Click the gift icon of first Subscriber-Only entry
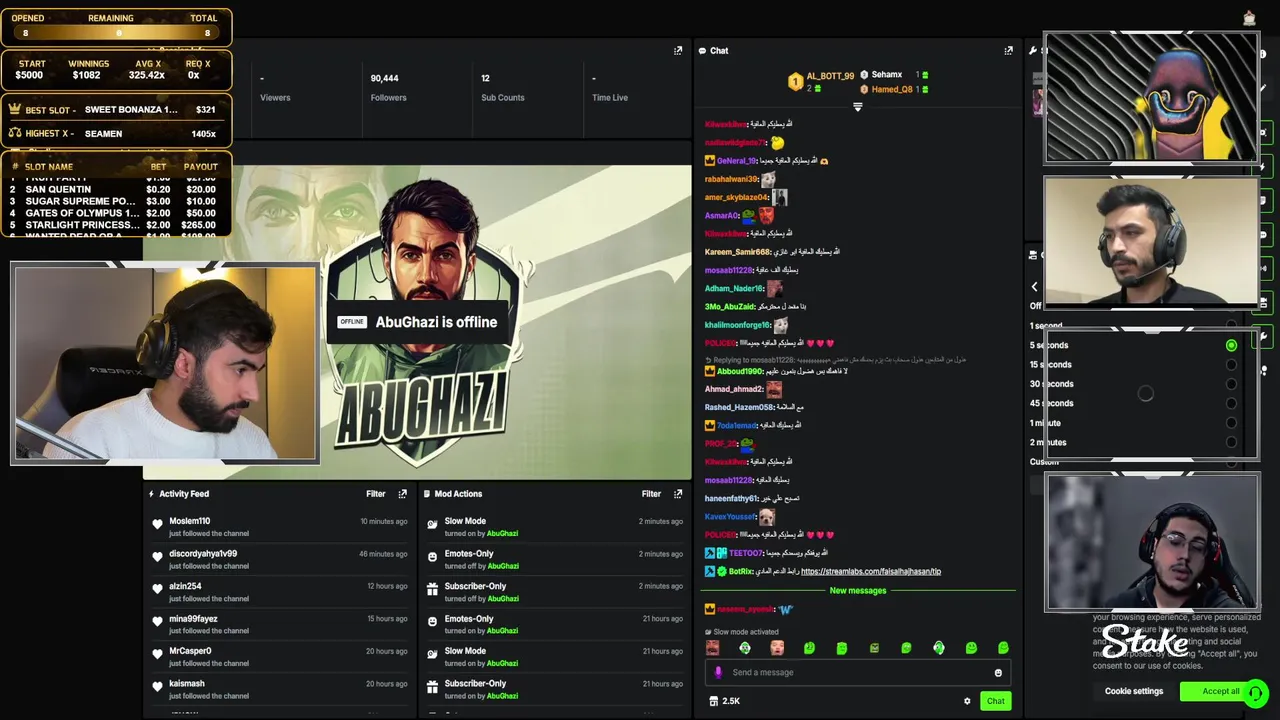The height and width of the screenshot is (720, 1280). pos(432,590)
